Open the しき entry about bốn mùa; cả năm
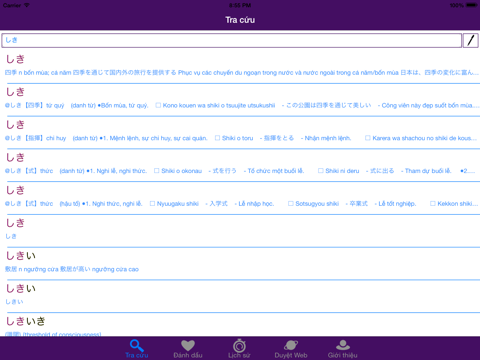Viewport: 480px width, 360px height. click(240, 66)
